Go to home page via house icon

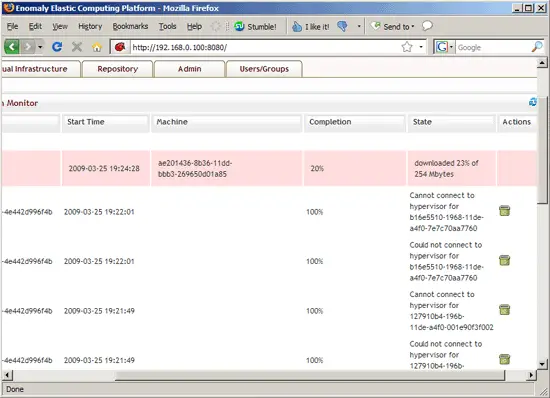[x=96, y=47]
